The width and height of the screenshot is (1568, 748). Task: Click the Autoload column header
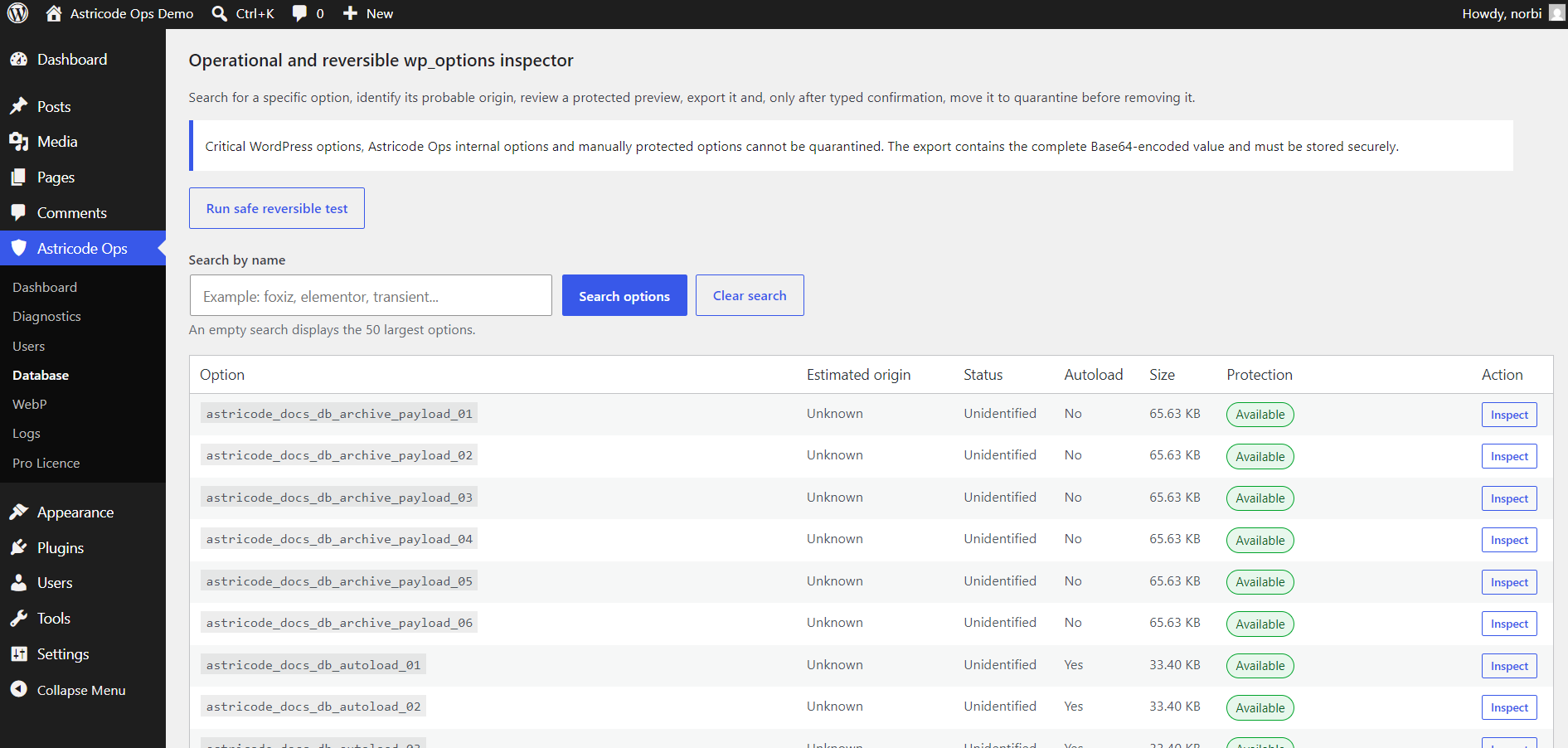pos(1094,375)
